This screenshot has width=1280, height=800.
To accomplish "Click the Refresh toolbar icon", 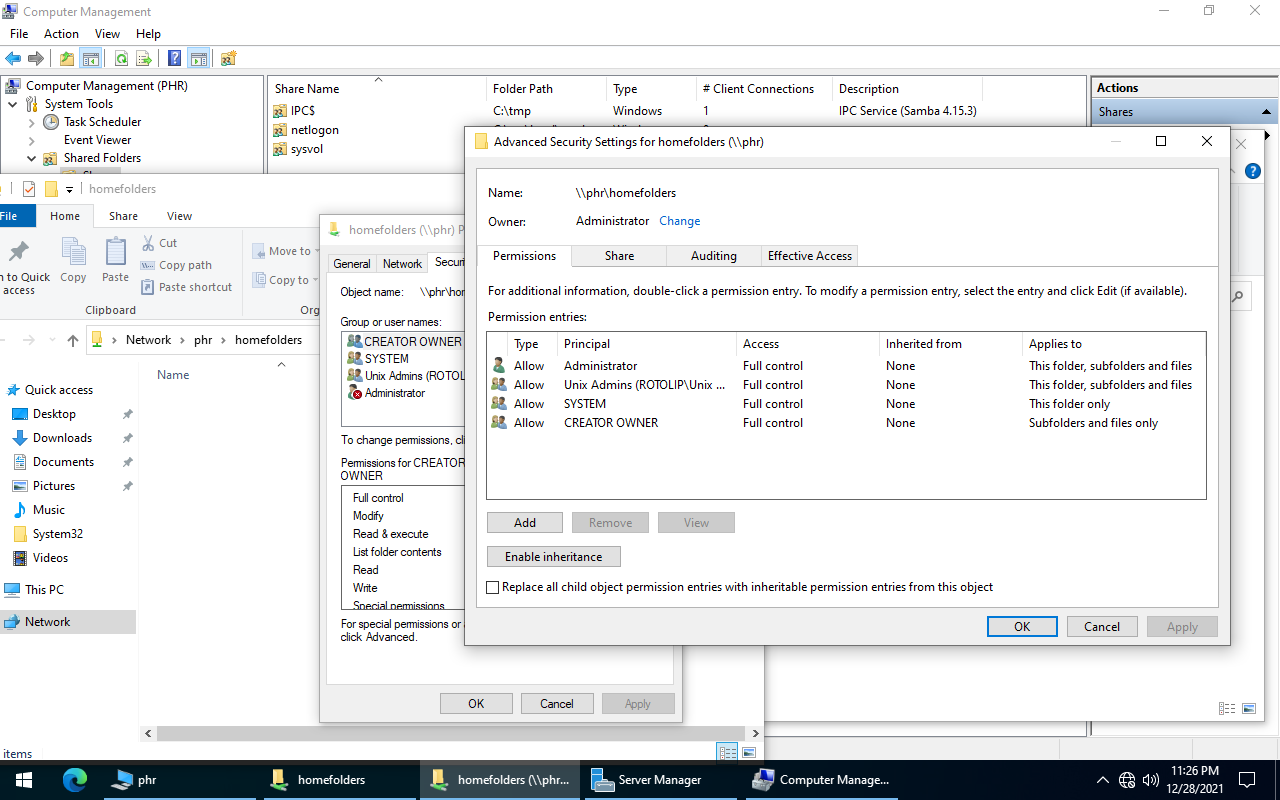I will (121, 58).
